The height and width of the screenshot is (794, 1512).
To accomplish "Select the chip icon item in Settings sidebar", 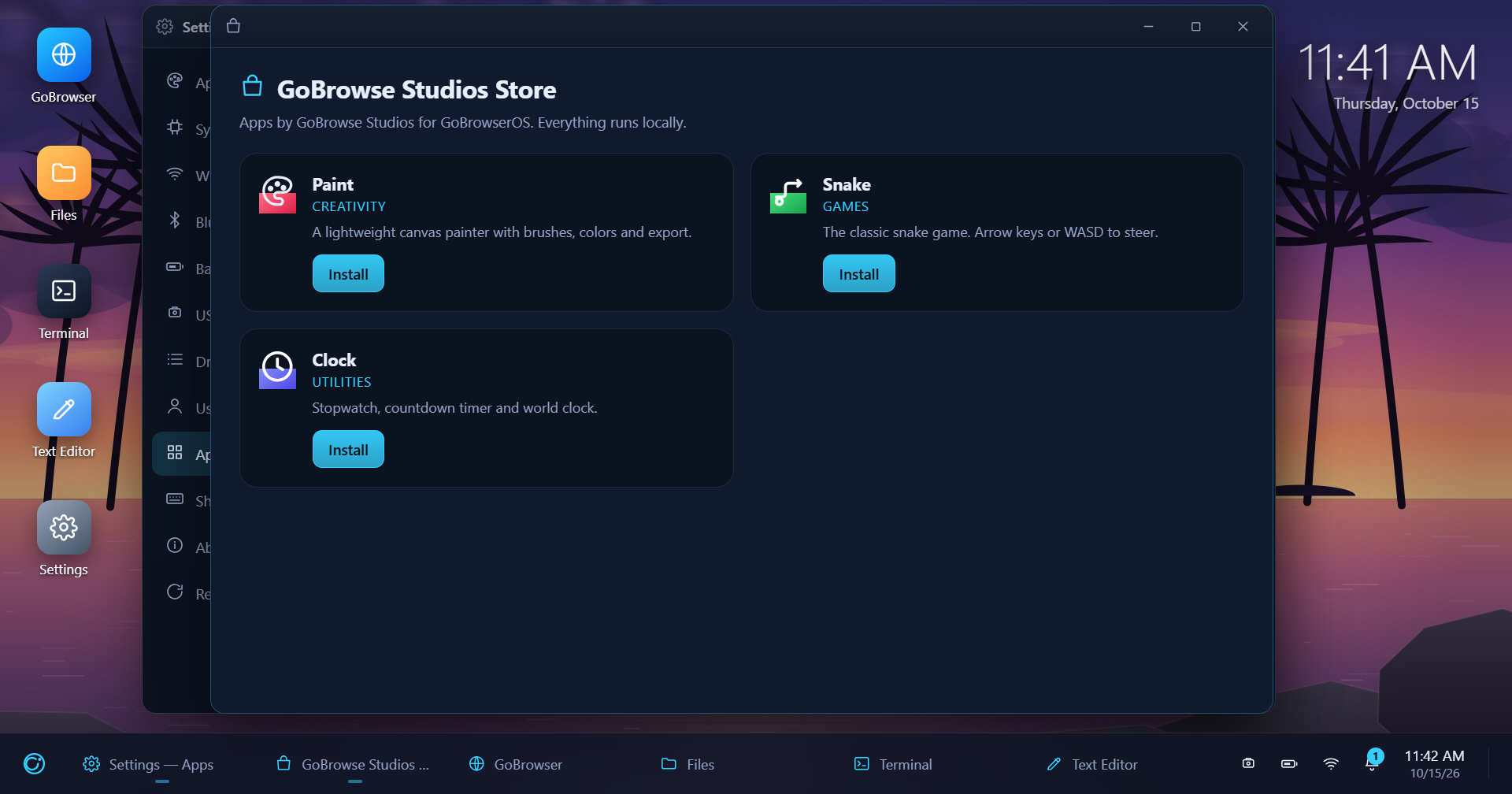I will click(x=182, y=128).
